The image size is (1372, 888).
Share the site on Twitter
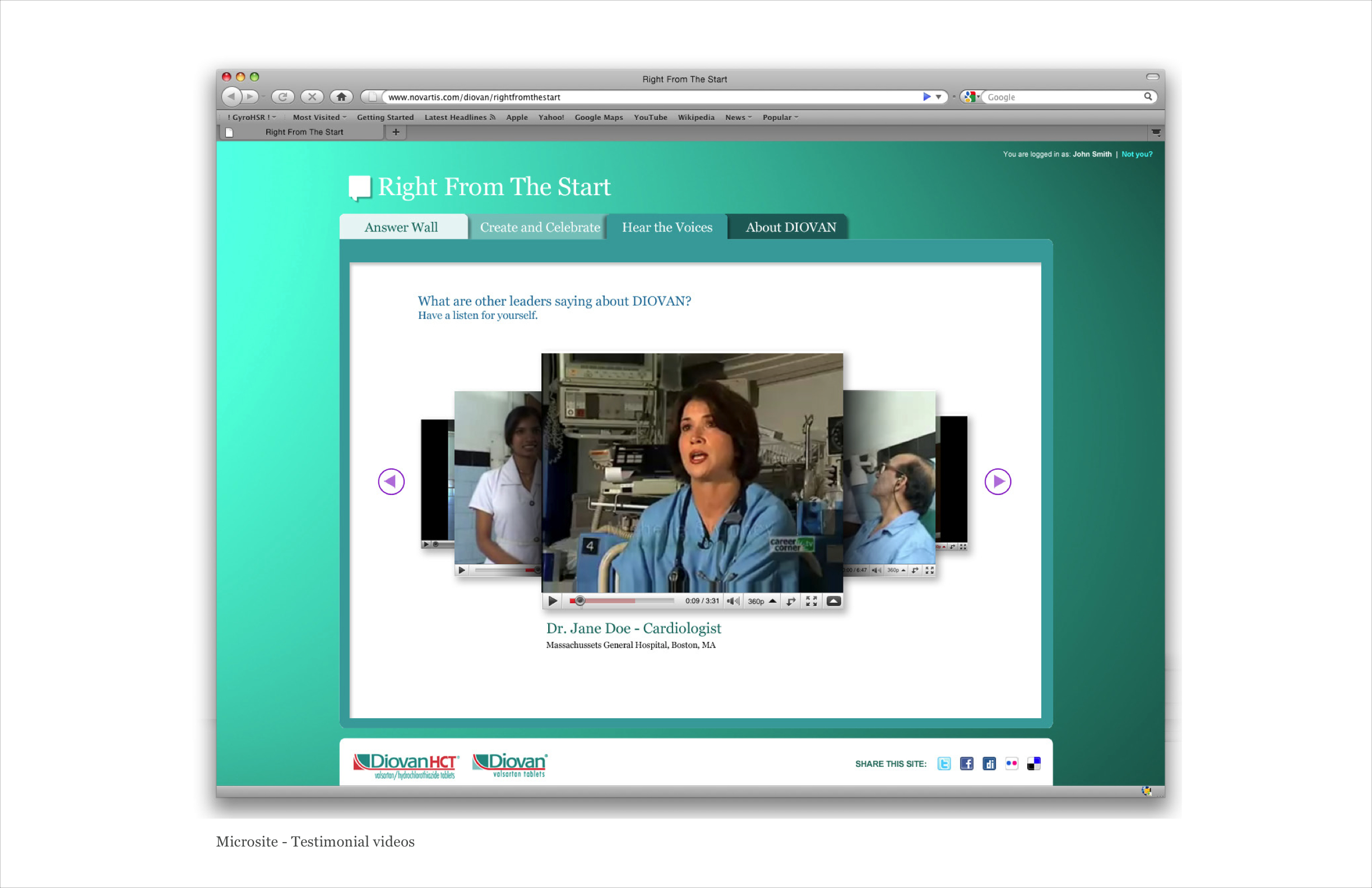[944, 764]
